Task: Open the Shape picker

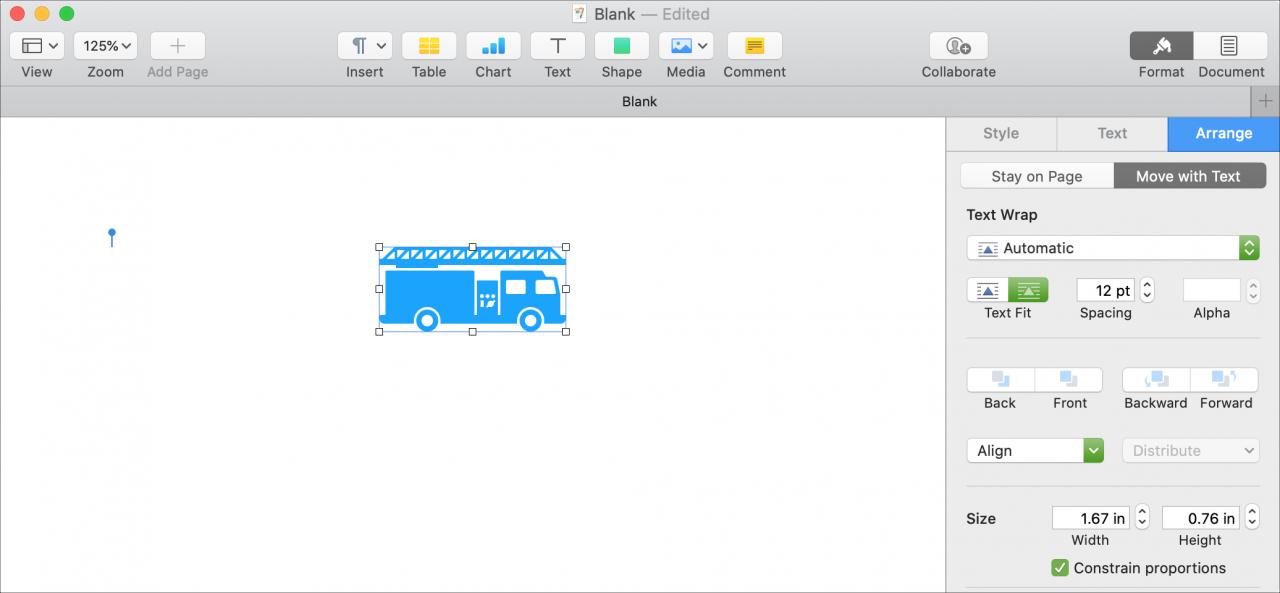Action: (622, 46)
